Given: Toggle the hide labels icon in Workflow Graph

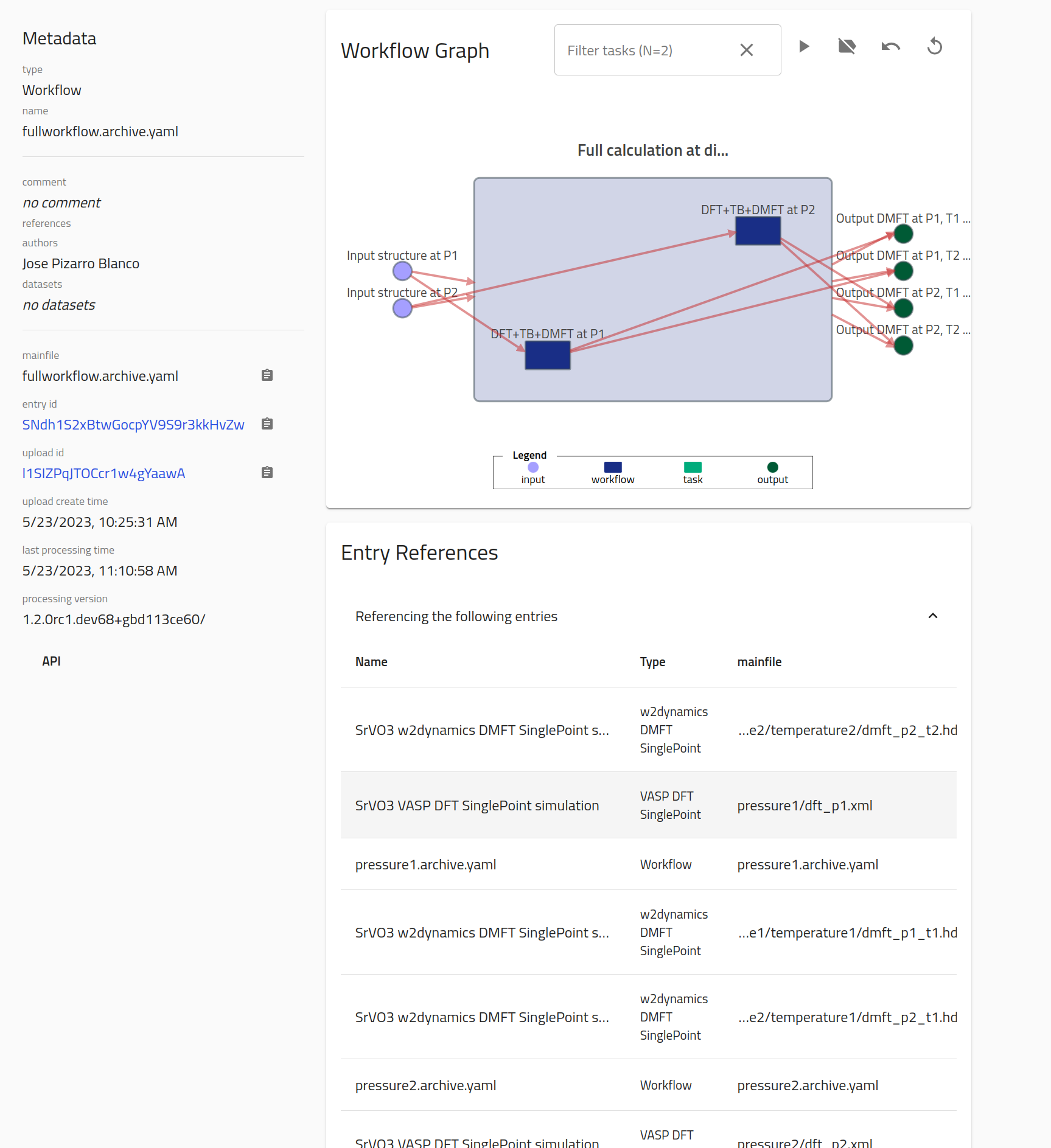Looking at the screenshot, I should [x=847, y=47].
